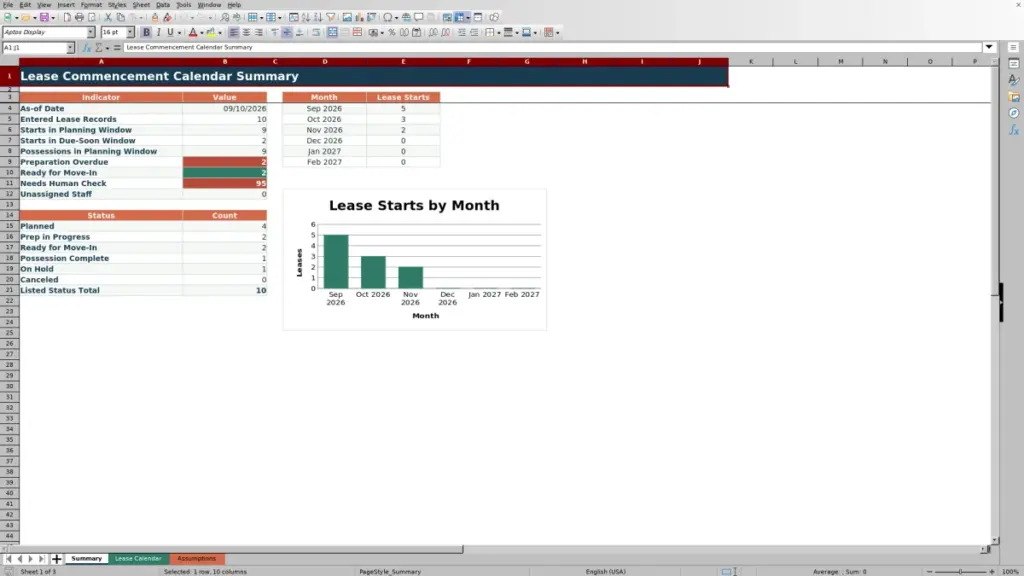1024x576 pixels.
Task: Click the Format as Percent icon
Action: [x=392, y=33]
